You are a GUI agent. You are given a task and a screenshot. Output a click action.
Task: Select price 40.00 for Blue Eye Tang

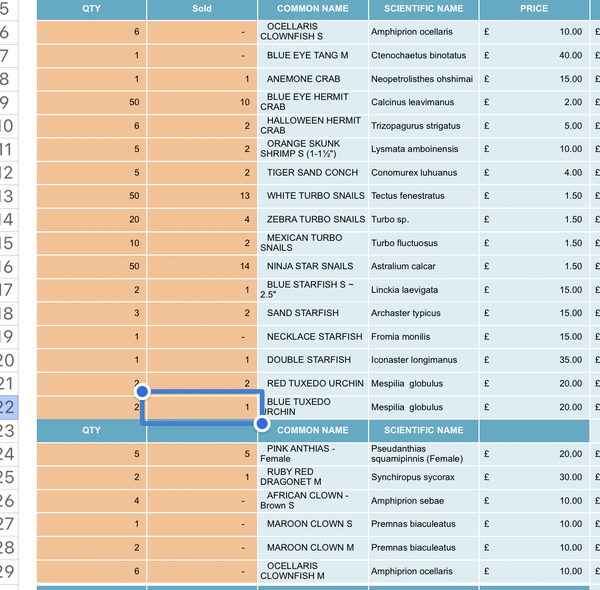coord(534,55)
